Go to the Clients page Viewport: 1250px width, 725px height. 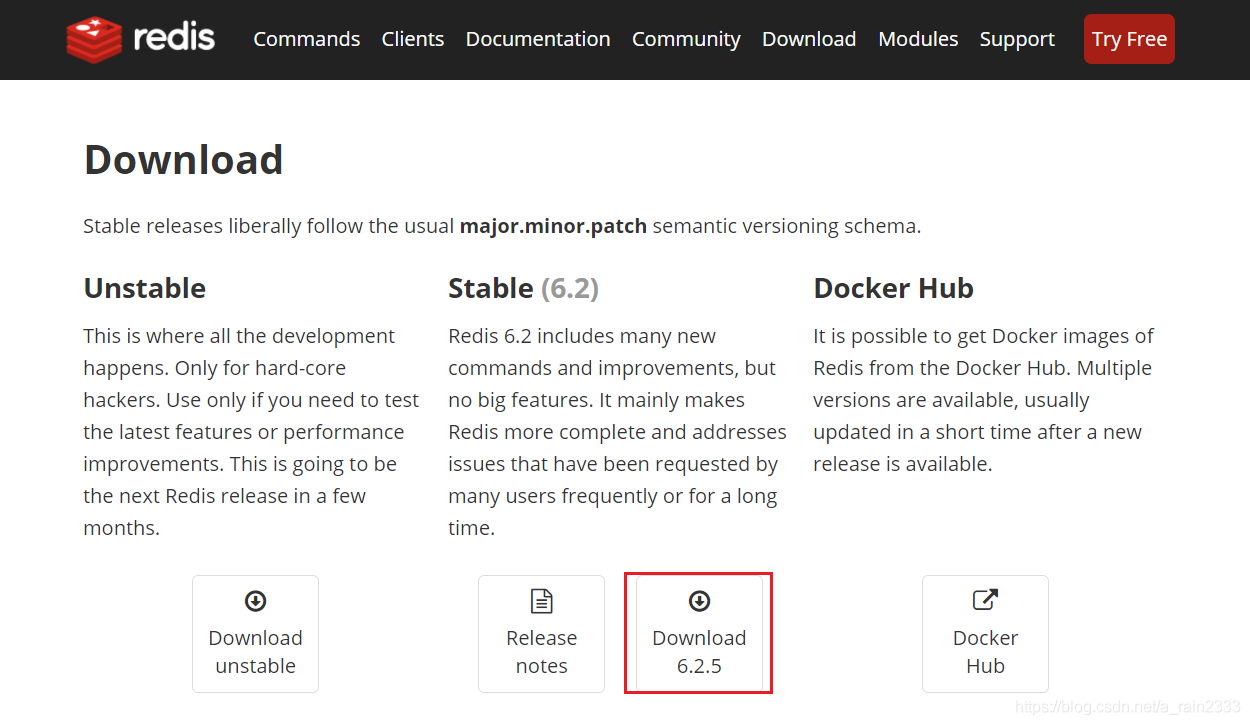tap(412, 39)
